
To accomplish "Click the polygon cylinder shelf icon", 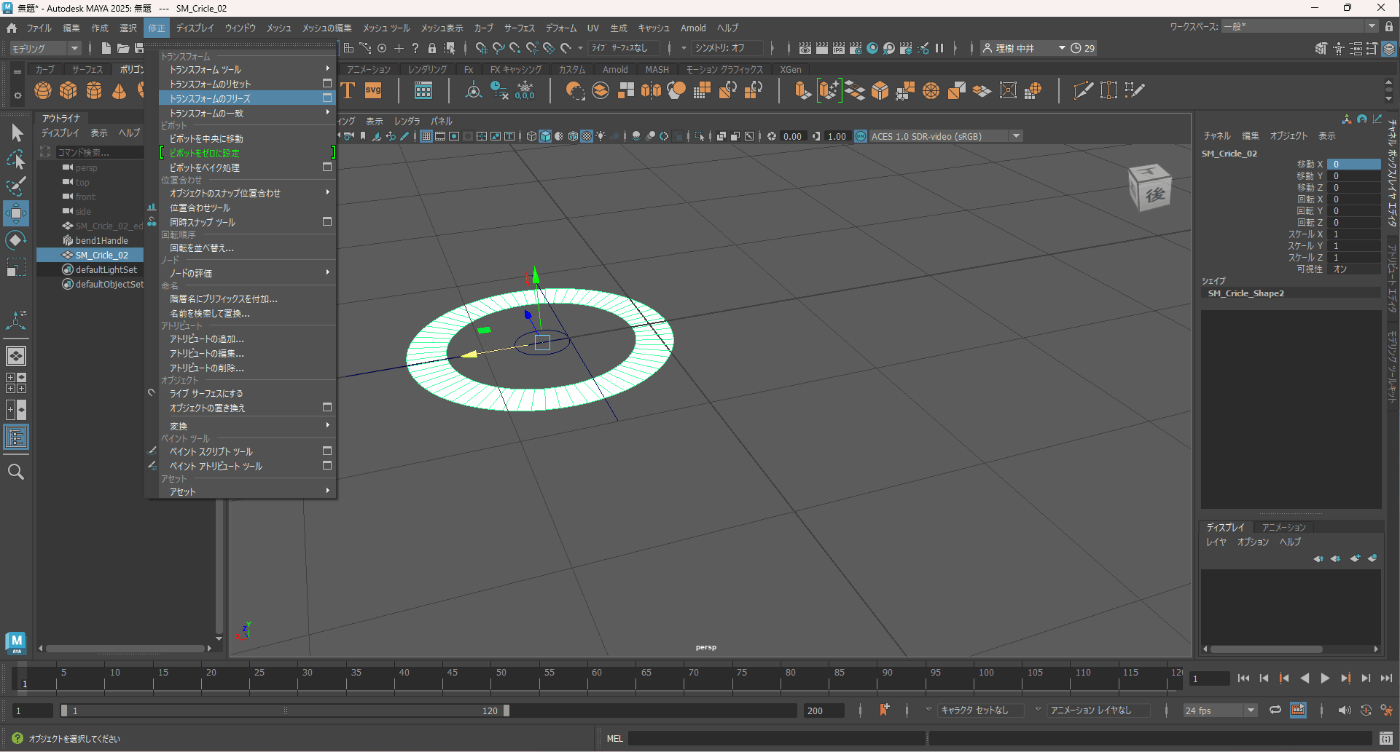I will click(93, 91).
